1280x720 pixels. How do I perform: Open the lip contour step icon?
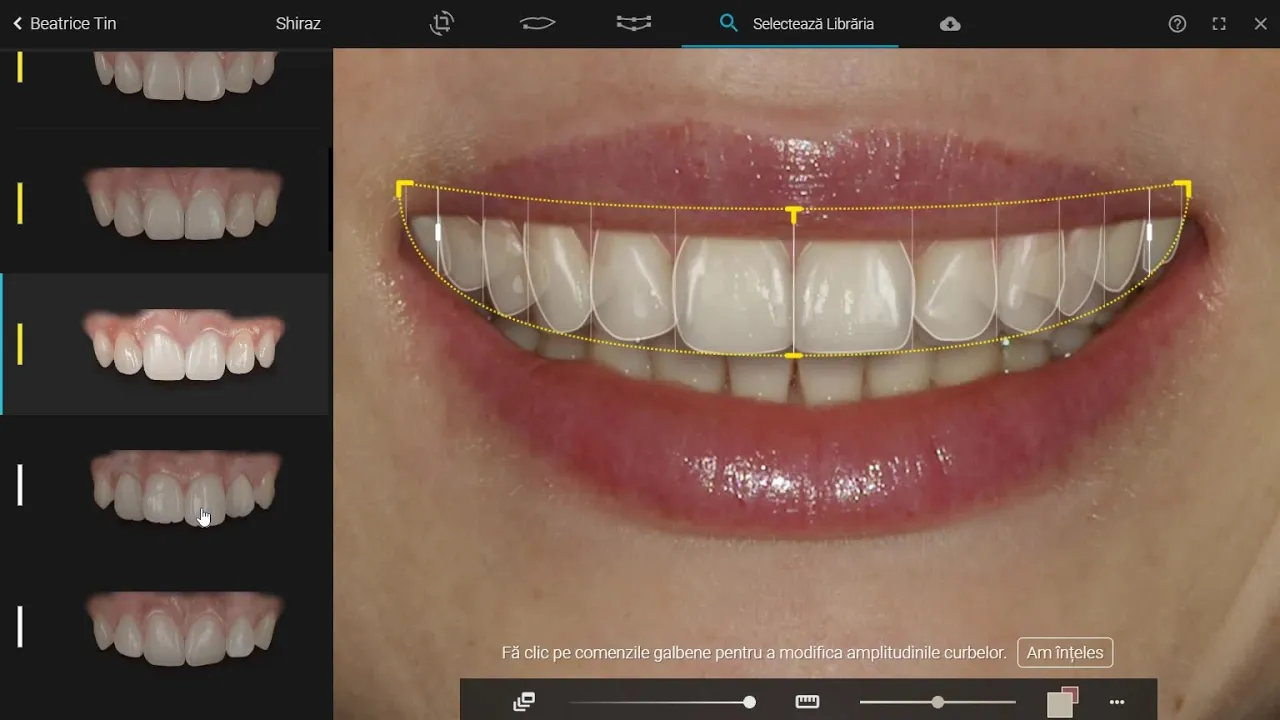(538, 23)
